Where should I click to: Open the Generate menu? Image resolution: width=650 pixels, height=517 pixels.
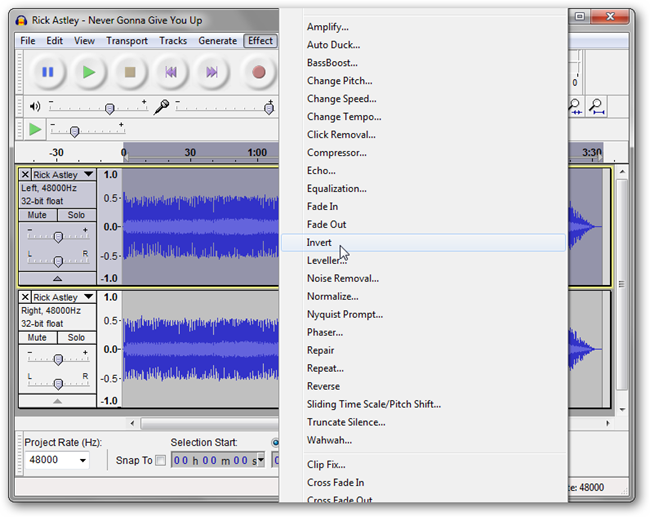tap(217, 41)
